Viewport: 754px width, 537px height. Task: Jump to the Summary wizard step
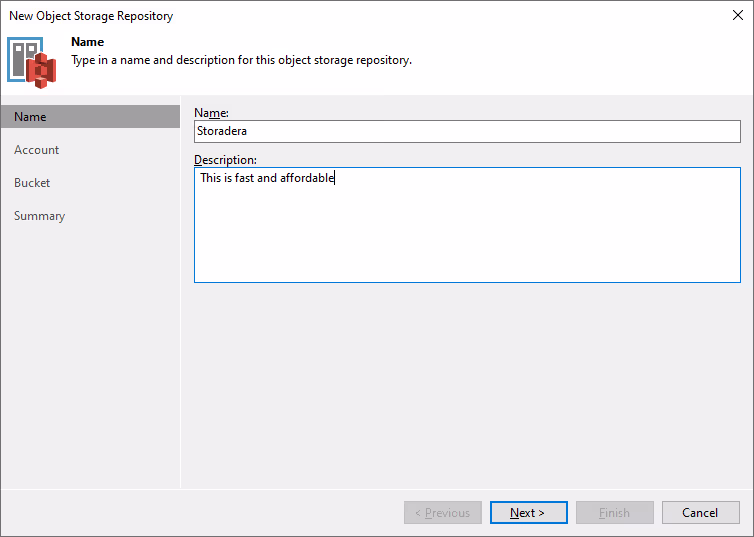coord(39,216)
